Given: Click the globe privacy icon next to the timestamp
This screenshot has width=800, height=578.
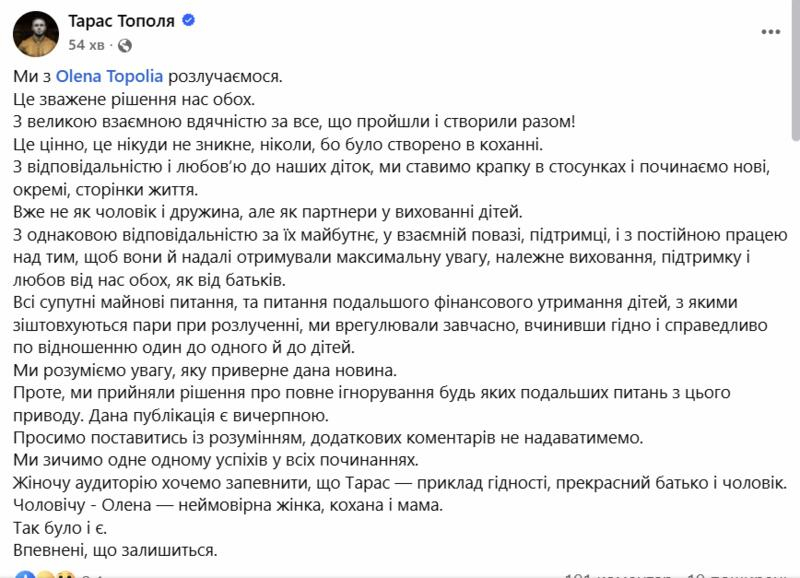Looking at the screenshot, I should (x=125, y=44).
